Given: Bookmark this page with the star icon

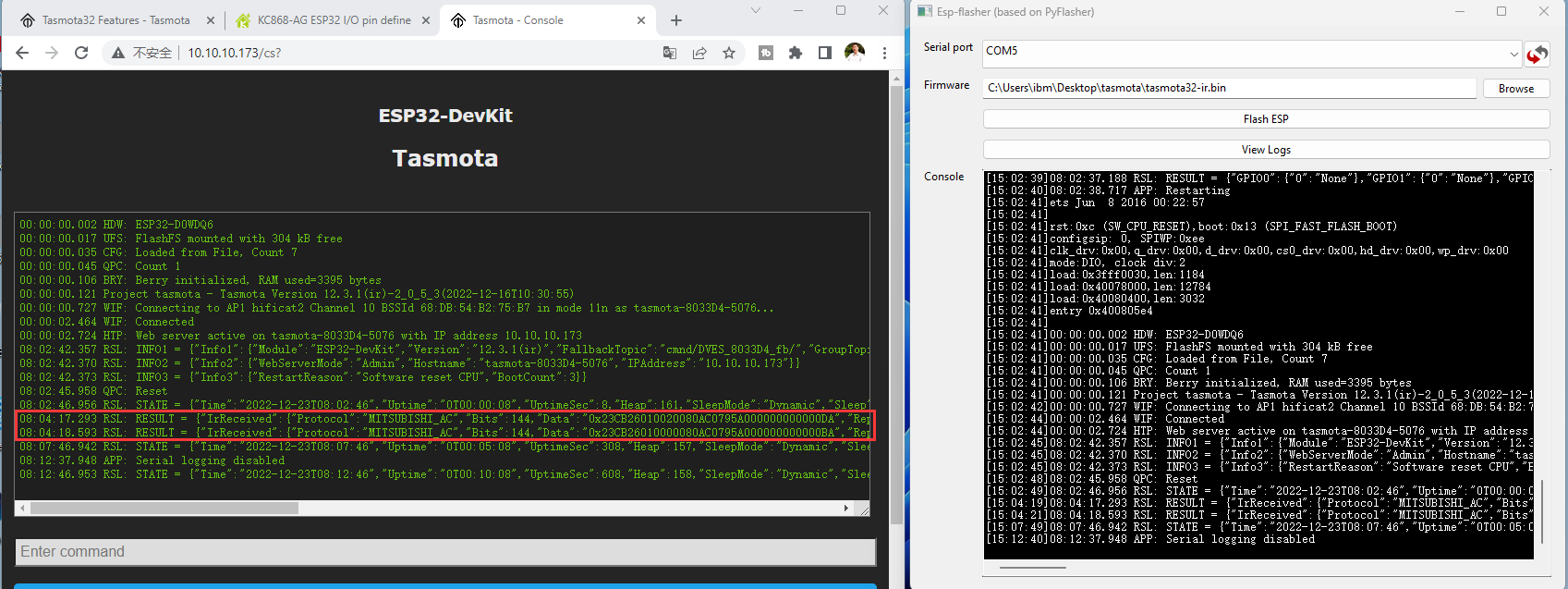Looking at the screenshot, I should point(729,53).
